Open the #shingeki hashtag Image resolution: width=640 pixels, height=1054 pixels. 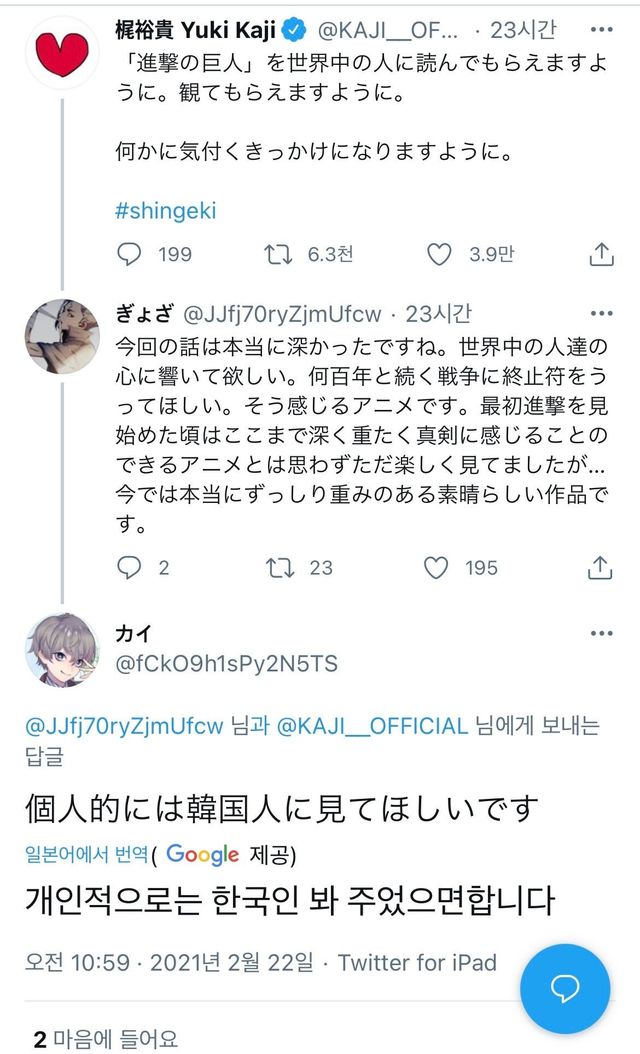coord(166,211)
